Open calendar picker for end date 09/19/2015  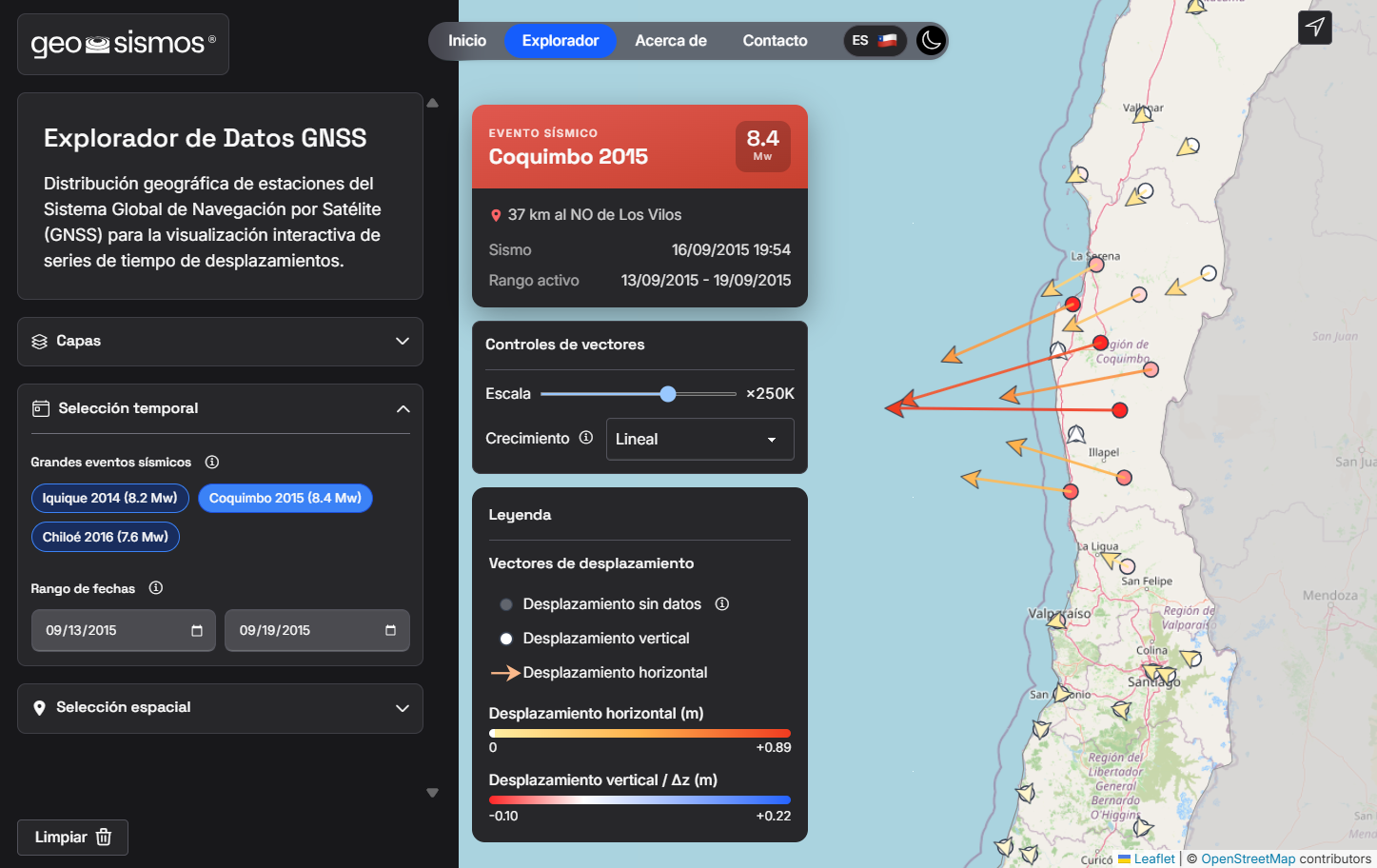click(x=390, y=631)
